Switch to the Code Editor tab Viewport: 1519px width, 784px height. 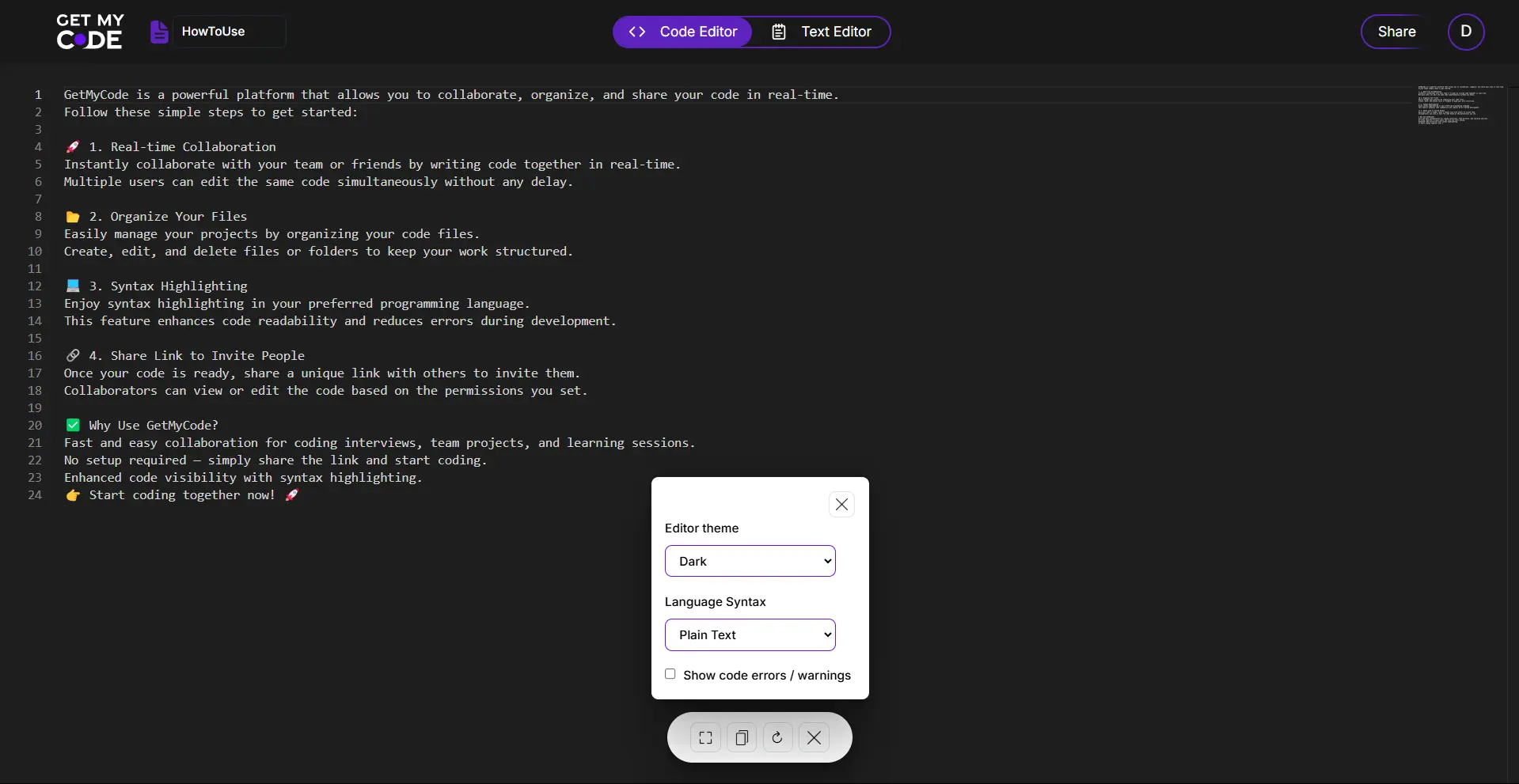(x=682, y=32)
